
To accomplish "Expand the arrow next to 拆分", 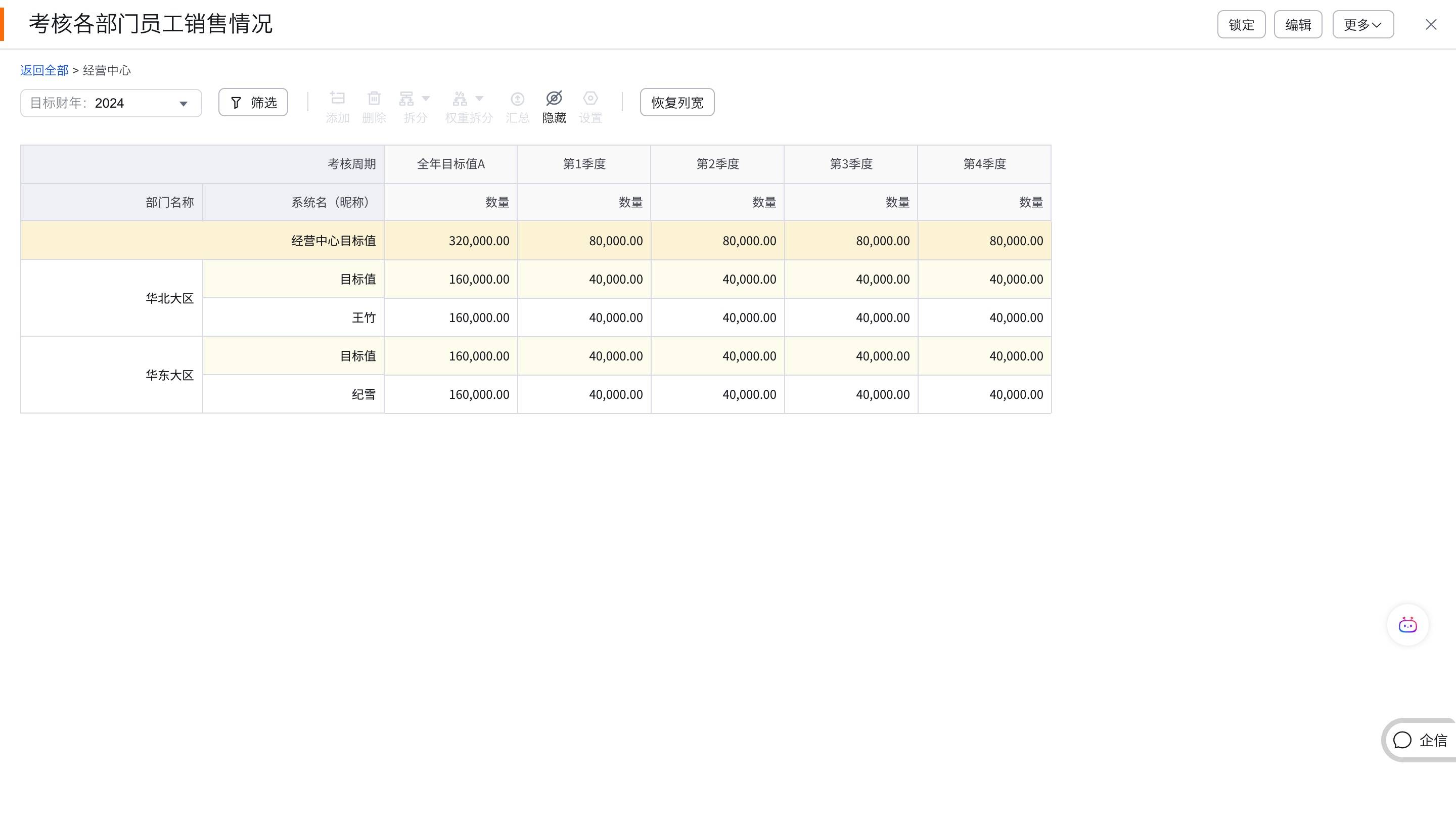I will [426, 98].
